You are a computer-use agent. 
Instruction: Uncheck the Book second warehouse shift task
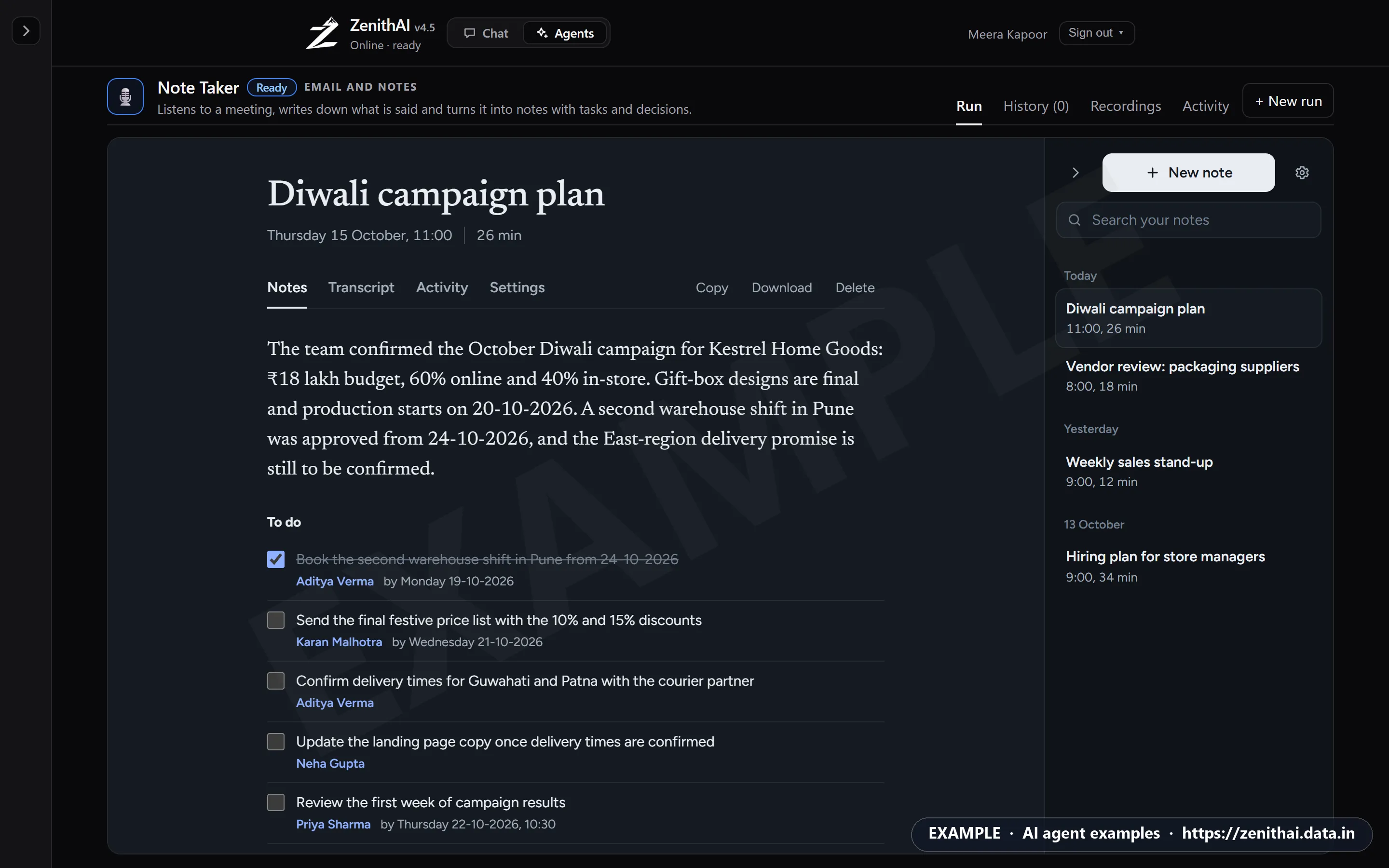[276, 559]
